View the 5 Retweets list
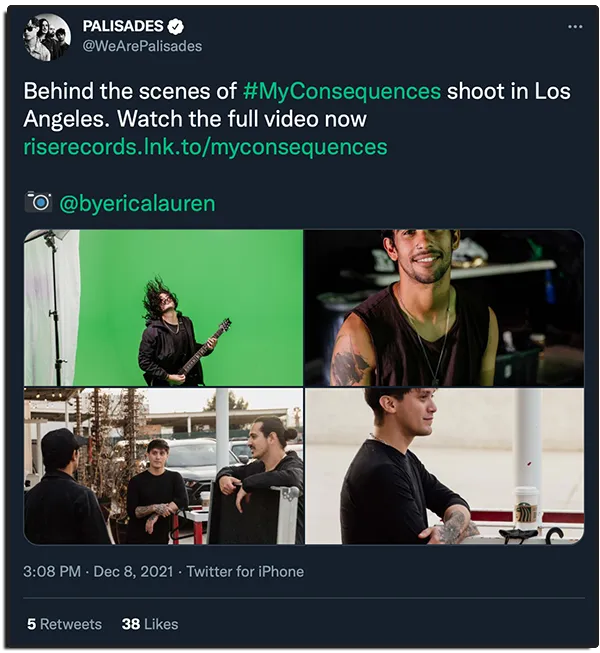Screen dimensions: 600x653 64,624
